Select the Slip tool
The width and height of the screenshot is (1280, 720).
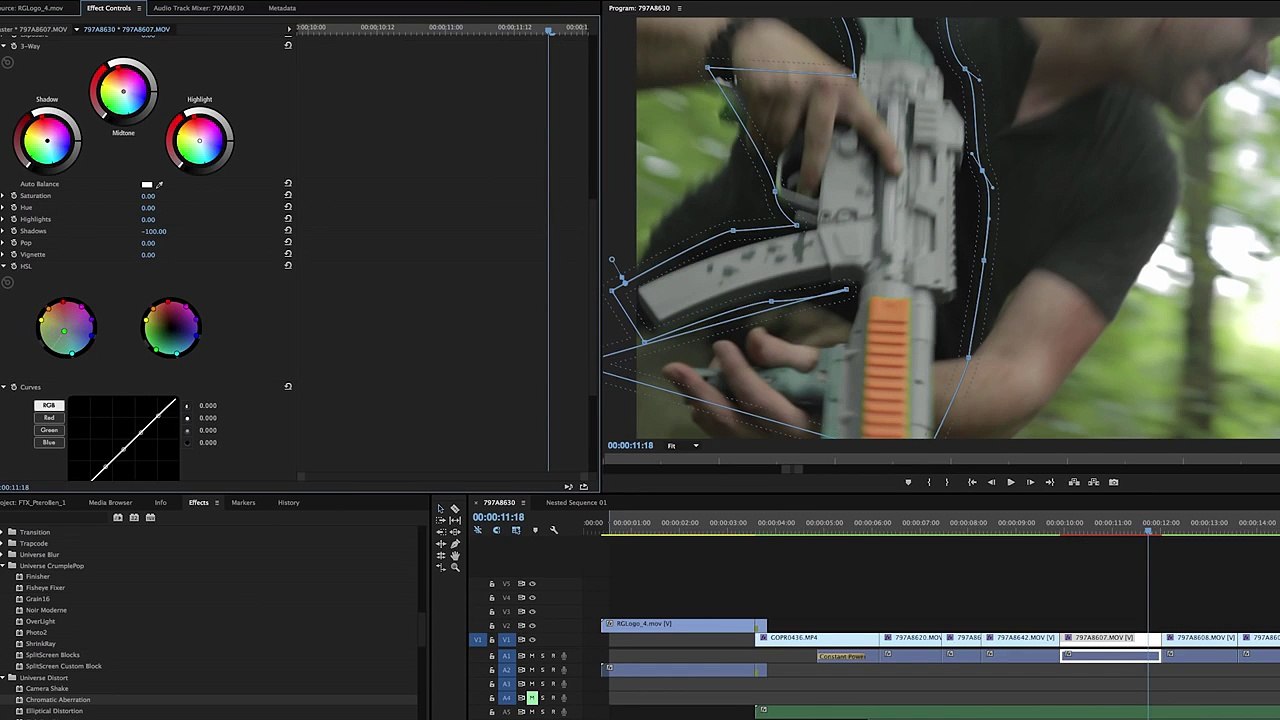tap(455, 520)
